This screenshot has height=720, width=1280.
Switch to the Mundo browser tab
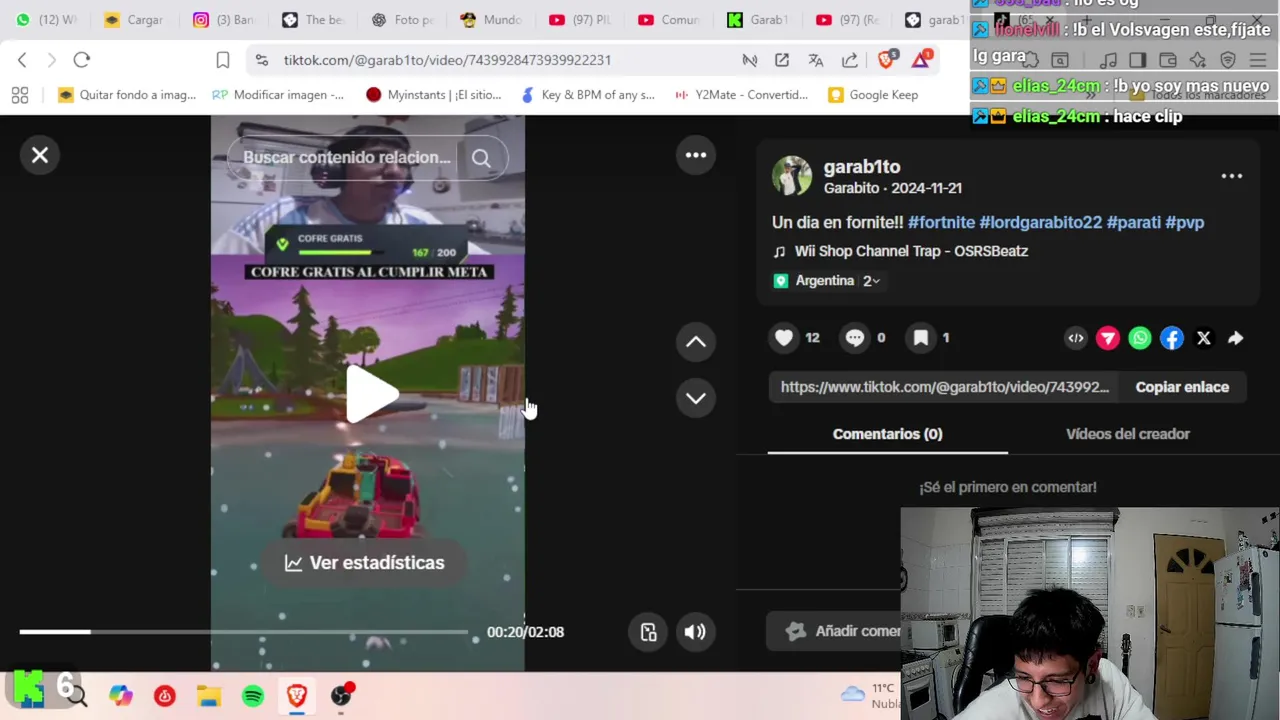(x=489, y=20)
